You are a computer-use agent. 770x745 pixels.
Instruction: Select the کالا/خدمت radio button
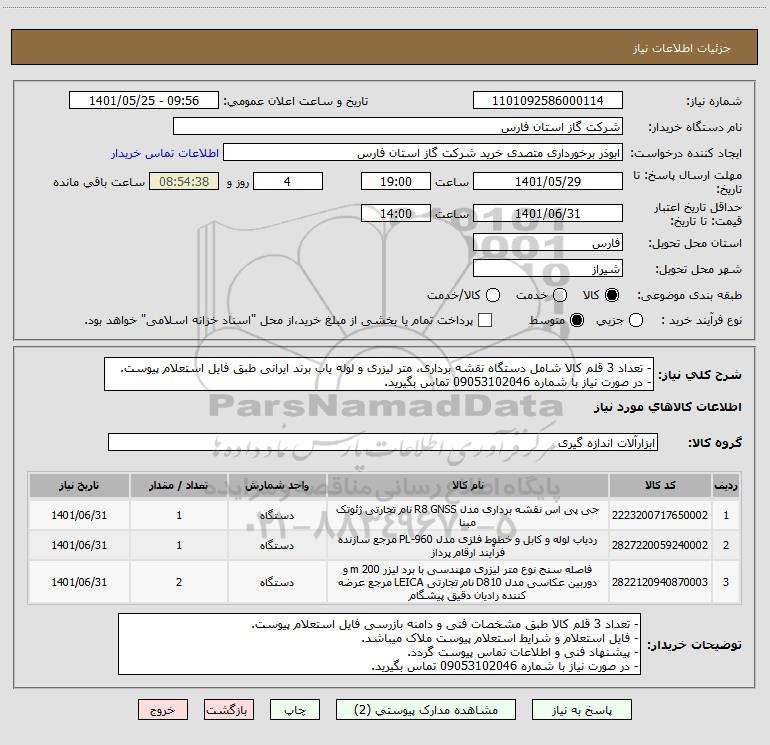click(493, 295)
